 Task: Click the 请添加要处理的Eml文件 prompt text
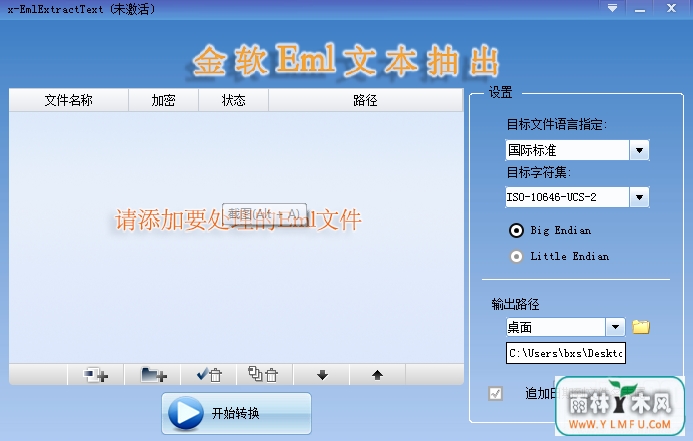pos(238,220)
